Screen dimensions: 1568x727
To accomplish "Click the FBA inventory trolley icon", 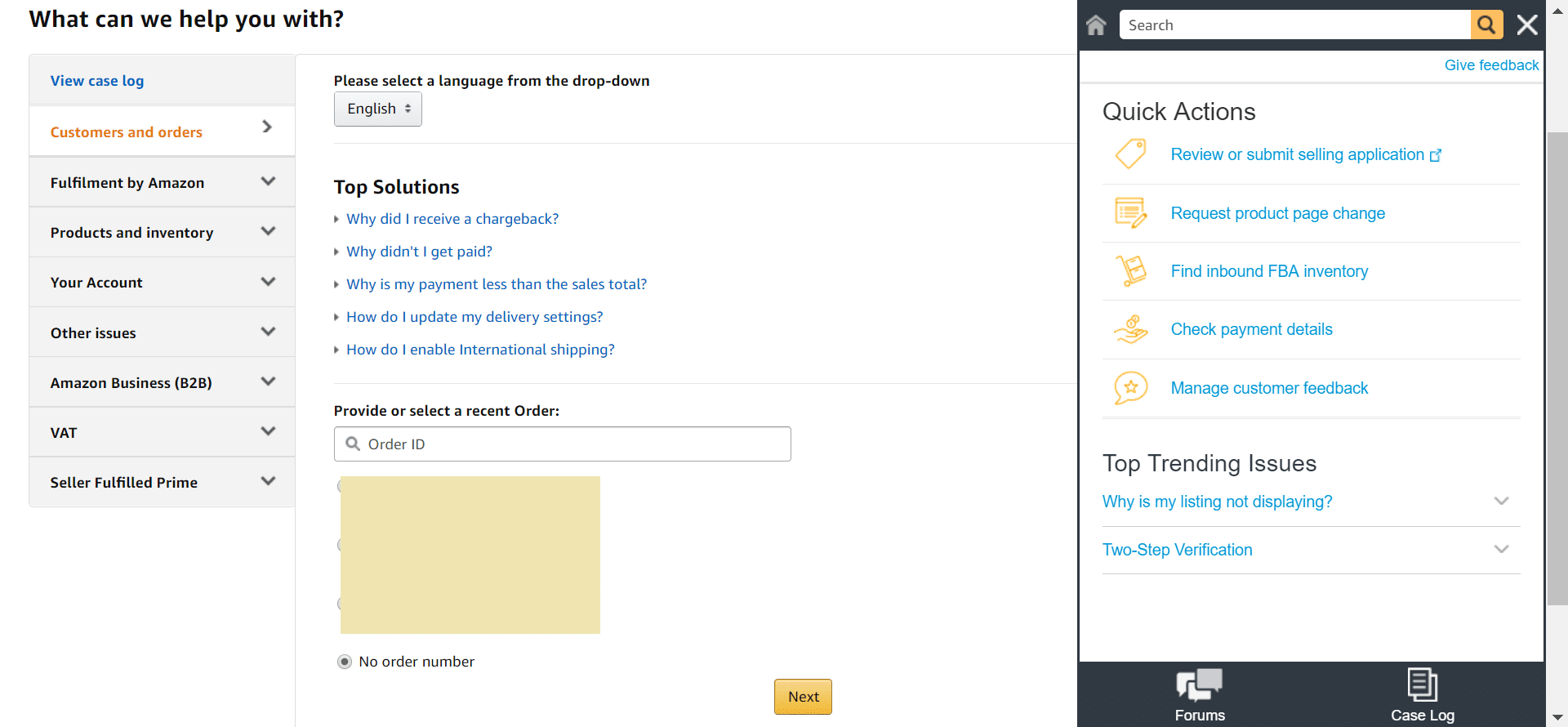I will [x=1131, y=271].
